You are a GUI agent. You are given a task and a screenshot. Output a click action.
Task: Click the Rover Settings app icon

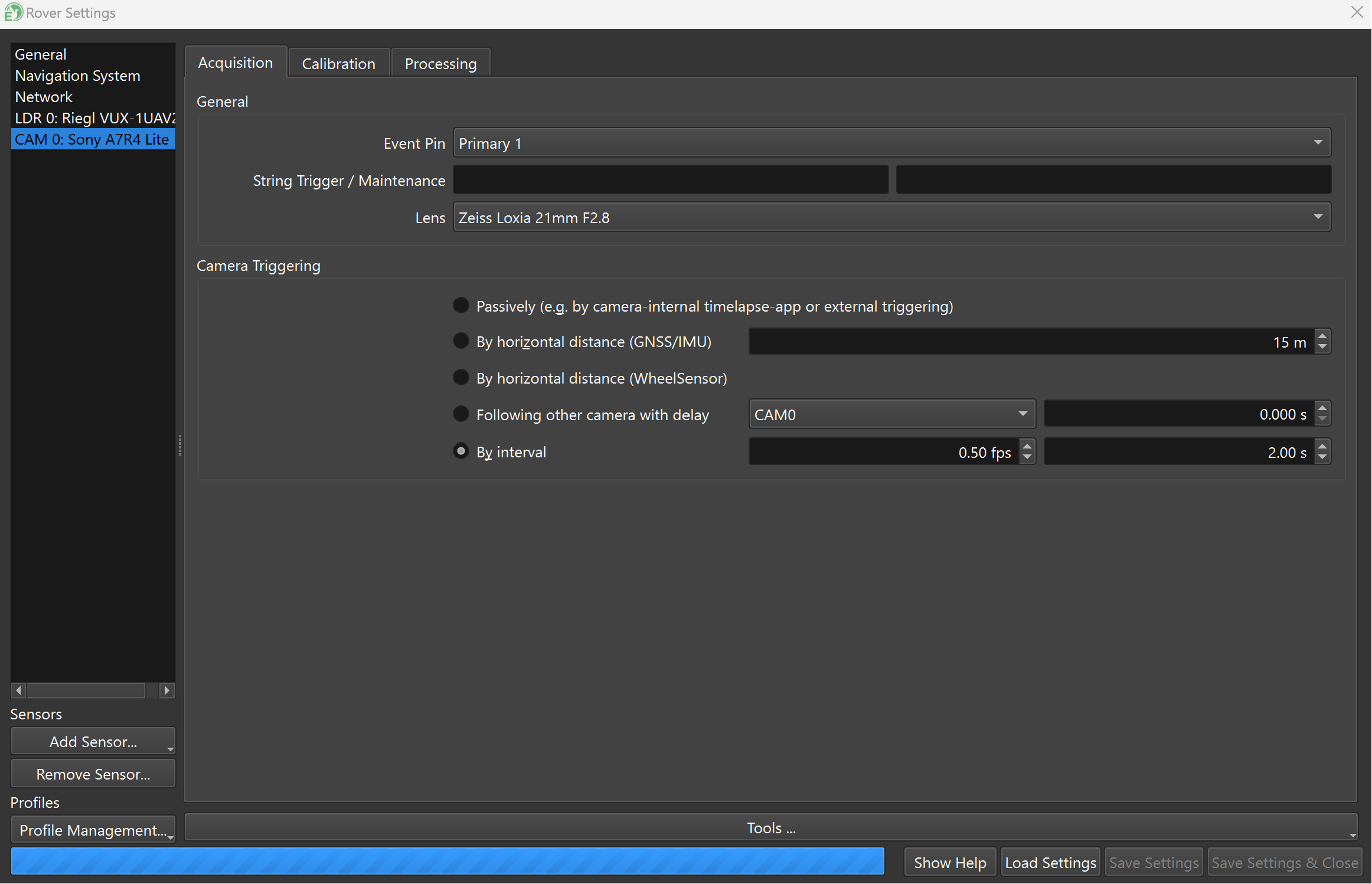click(x=13, y=12)
